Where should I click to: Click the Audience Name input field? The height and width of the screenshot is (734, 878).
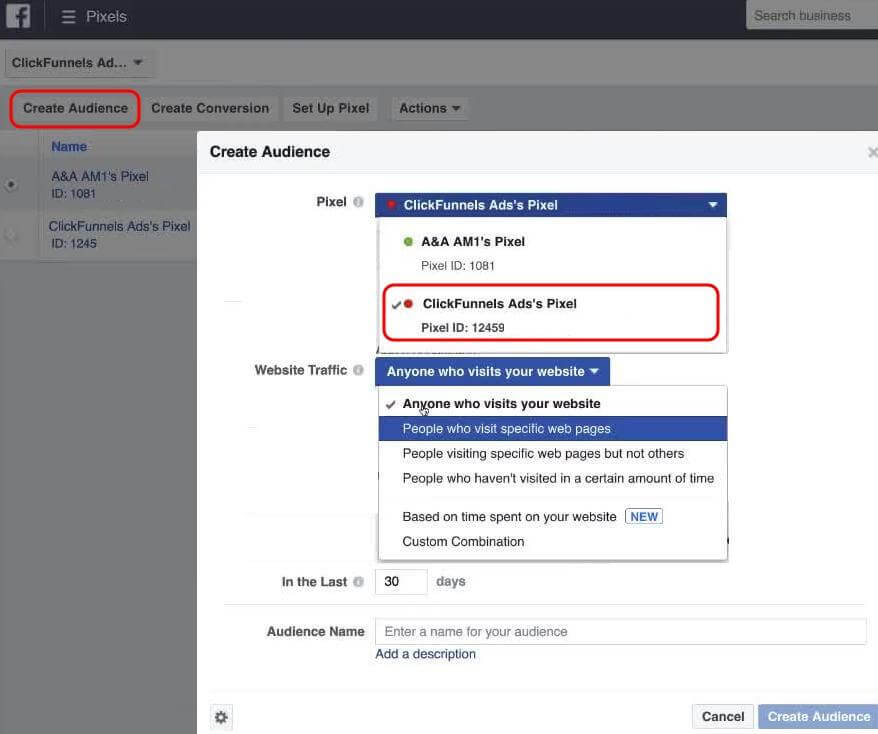tap(620, 632)
